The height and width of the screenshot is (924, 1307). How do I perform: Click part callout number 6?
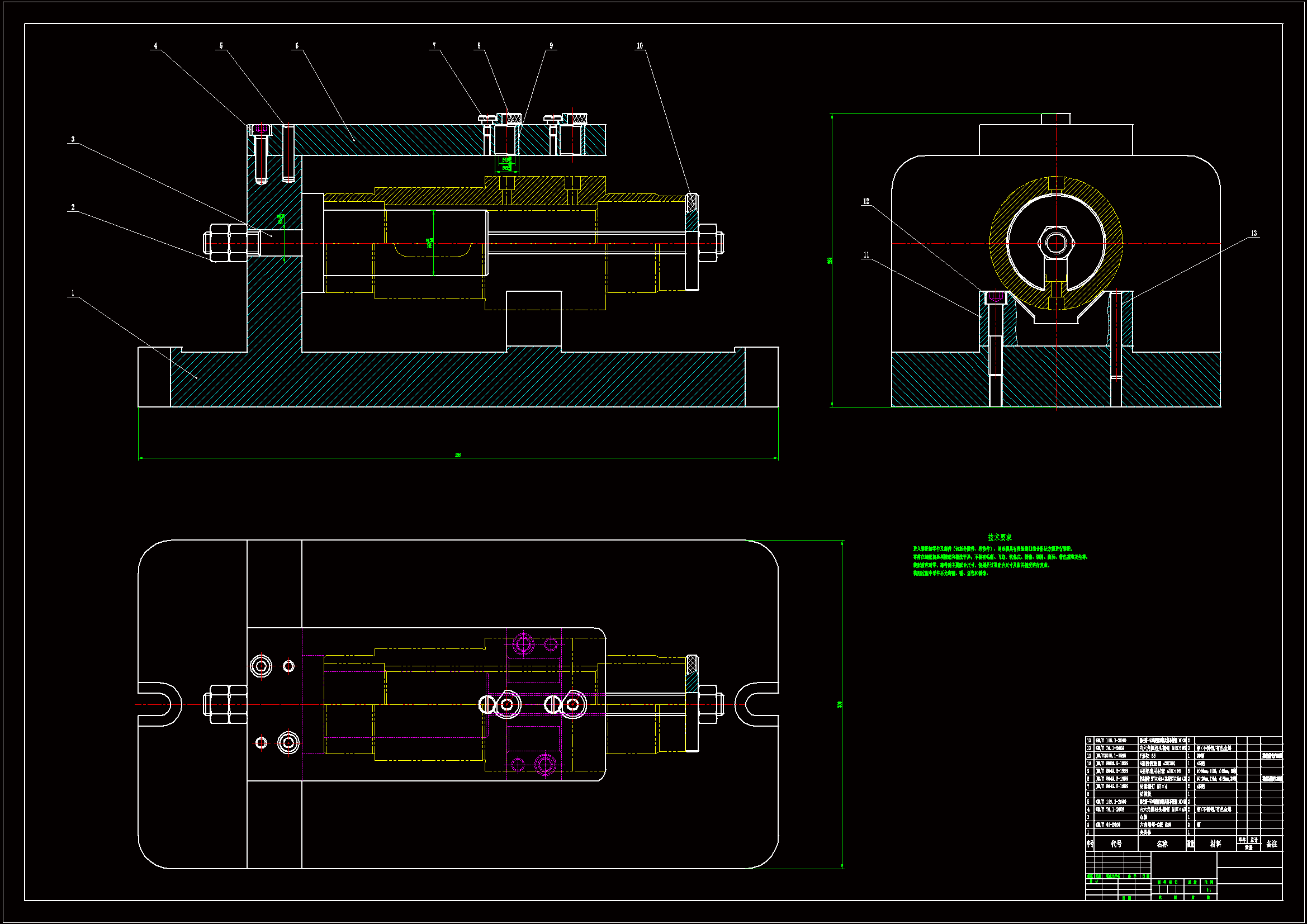click(297, 46)
